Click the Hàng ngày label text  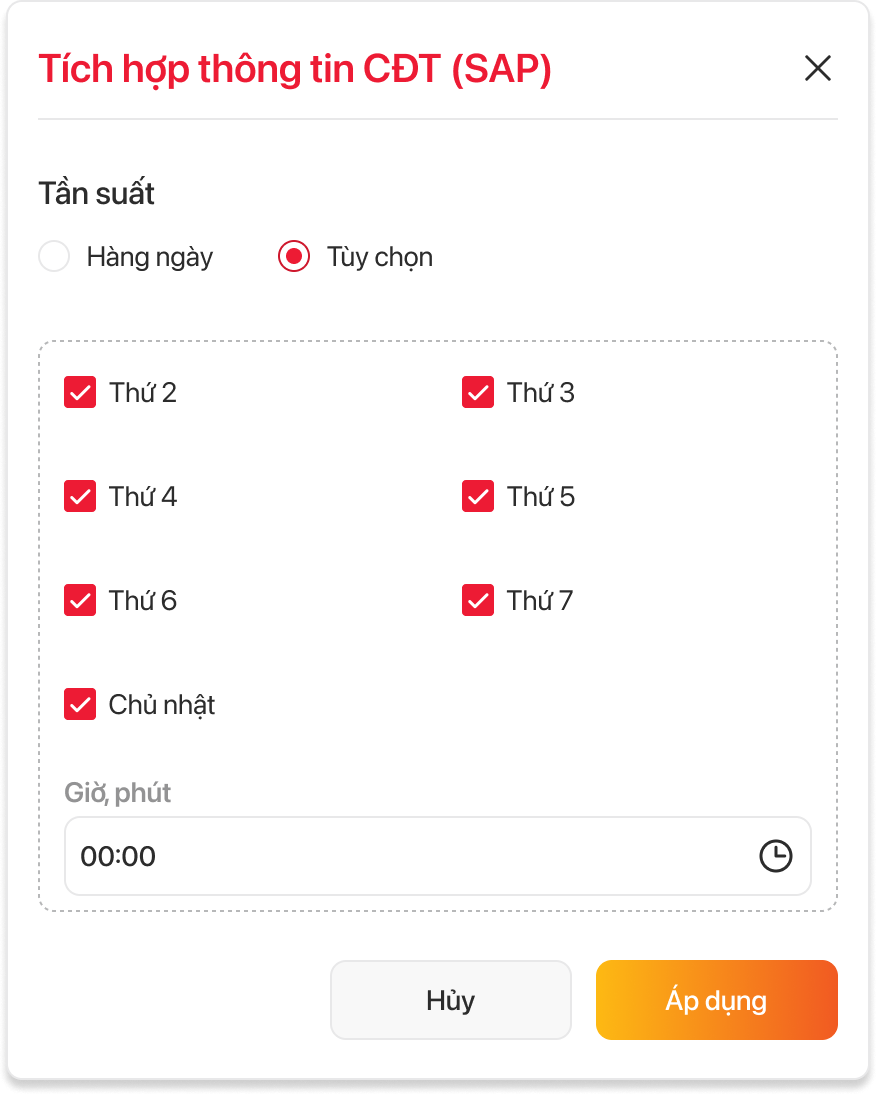point(150,257)
